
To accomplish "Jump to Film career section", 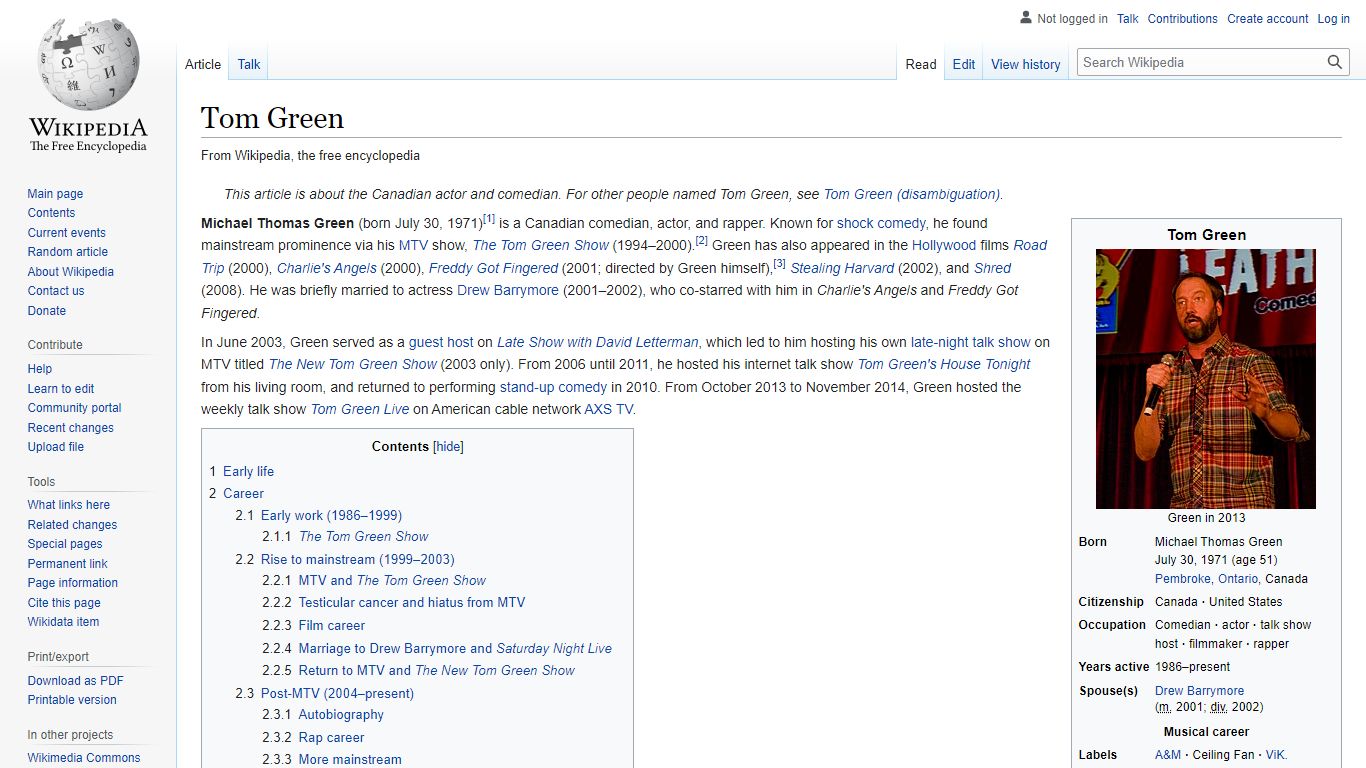I will (x=332, y=625).
